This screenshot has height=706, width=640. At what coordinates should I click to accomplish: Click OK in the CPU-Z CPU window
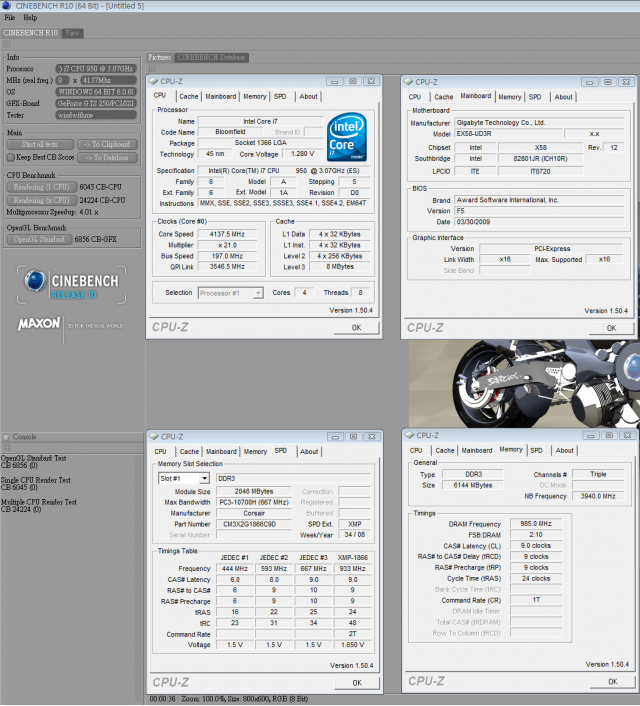(356, 328)
